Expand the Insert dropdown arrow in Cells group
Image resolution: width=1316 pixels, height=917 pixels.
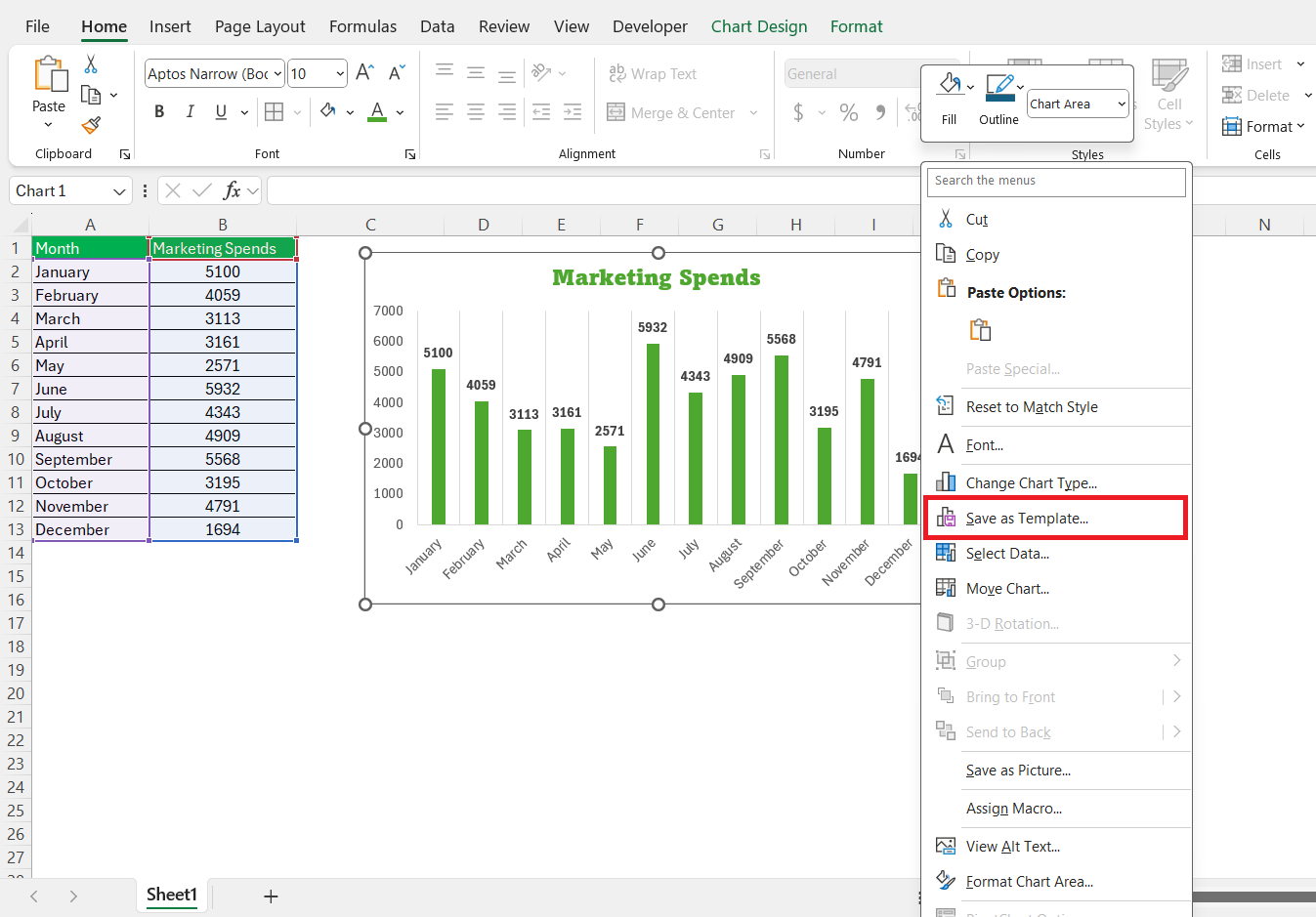[1300, 64]
